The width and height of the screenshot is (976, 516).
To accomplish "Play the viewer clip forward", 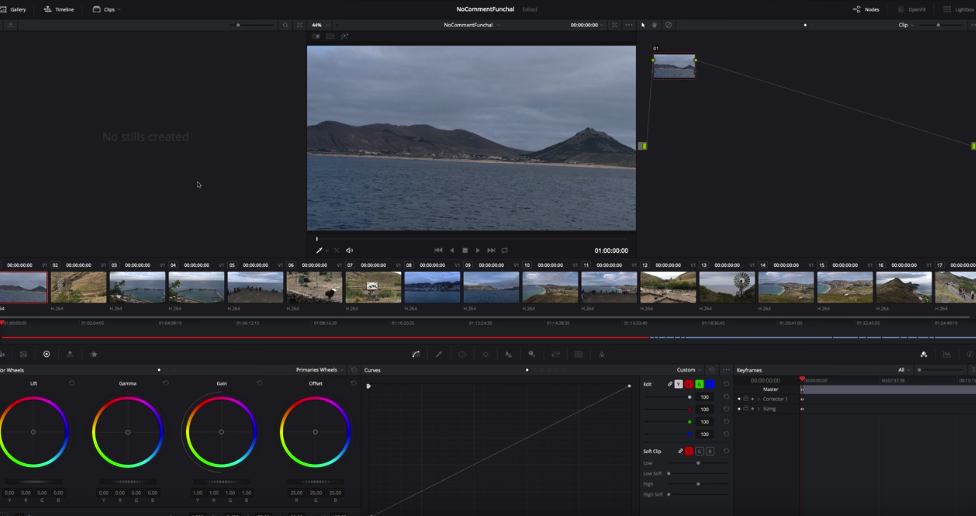I will [x=478, y=250].
